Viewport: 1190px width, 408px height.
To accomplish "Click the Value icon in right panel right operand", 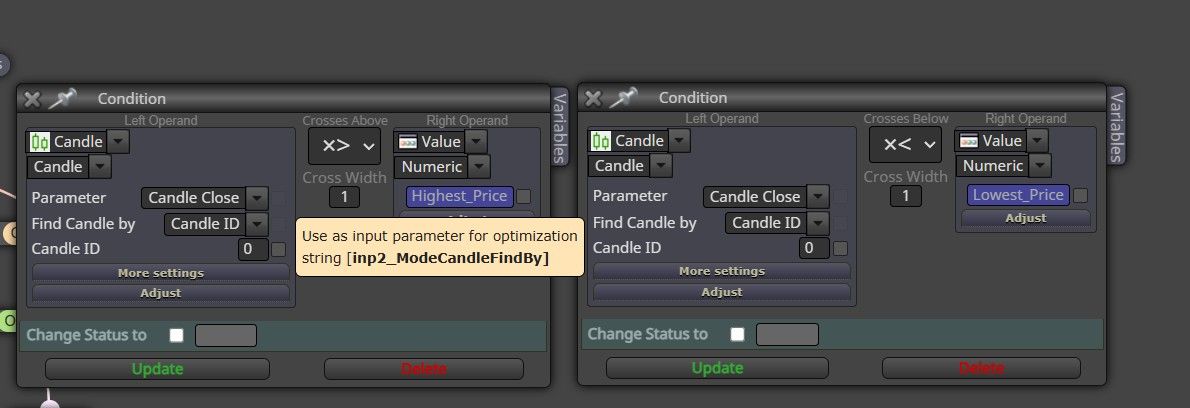I will (x=969, y=141).
